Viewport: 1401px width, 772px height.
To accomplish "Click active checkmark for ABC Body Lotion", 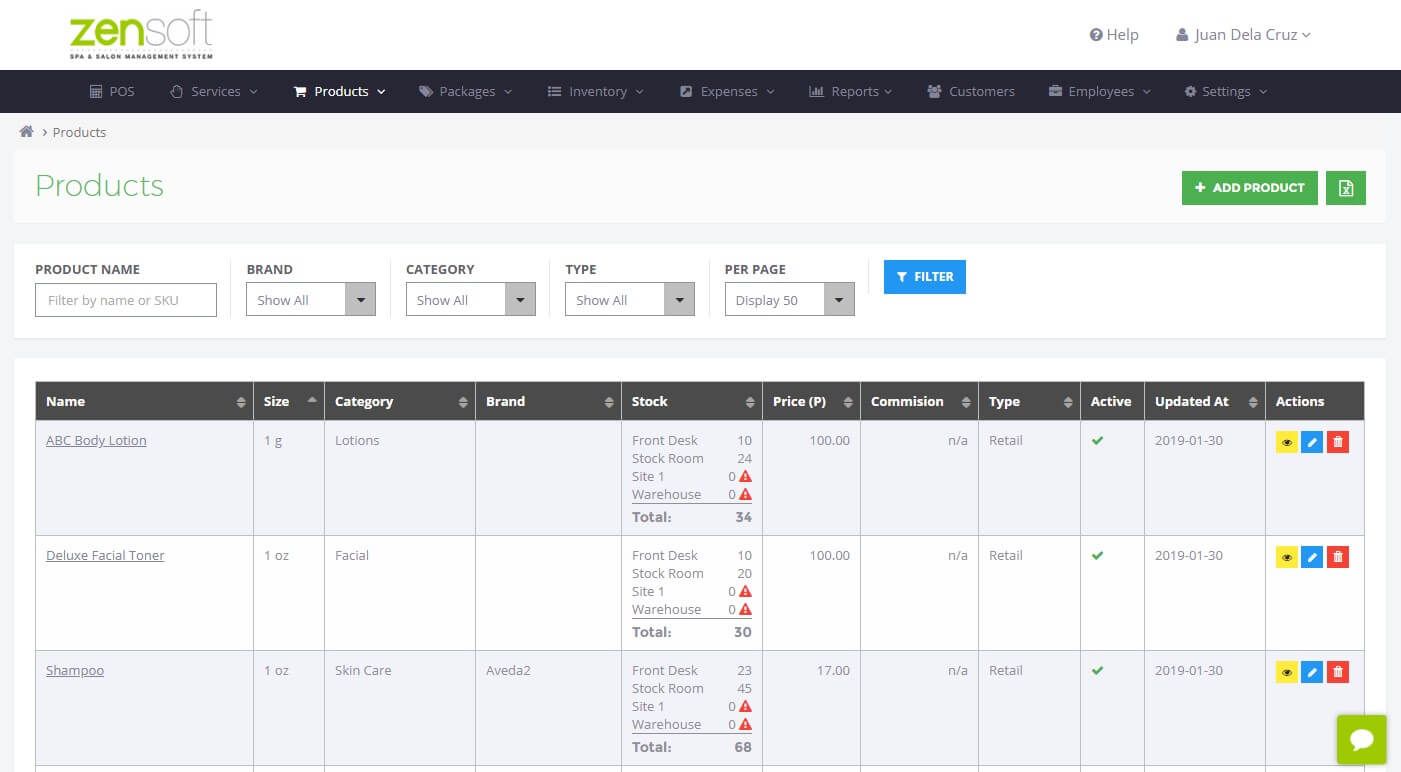I will click(1097, 440).
